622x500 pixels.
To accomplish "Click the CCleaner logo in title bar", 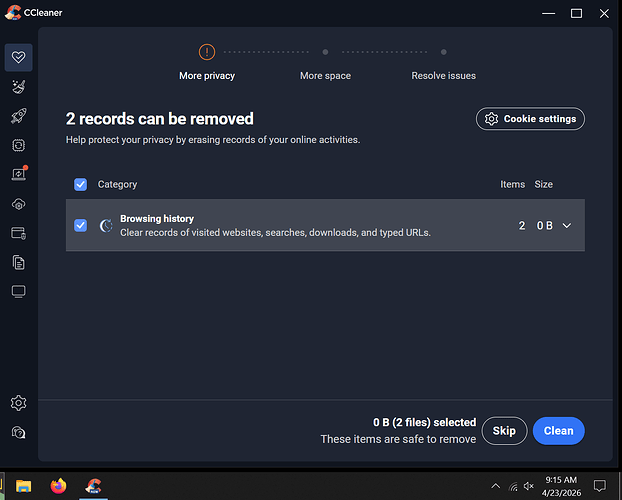I will coord(13,13).
